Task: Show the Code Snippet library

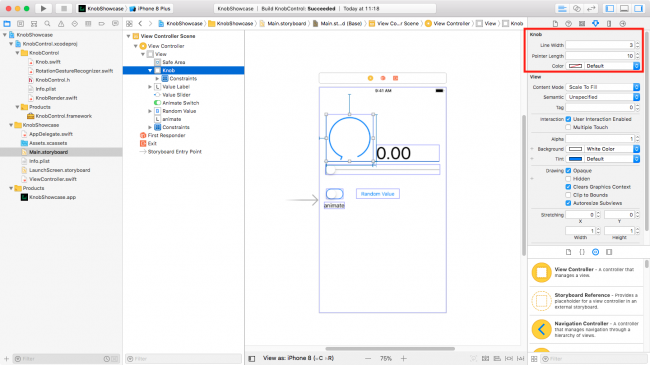Action: [x=582, y=252]
